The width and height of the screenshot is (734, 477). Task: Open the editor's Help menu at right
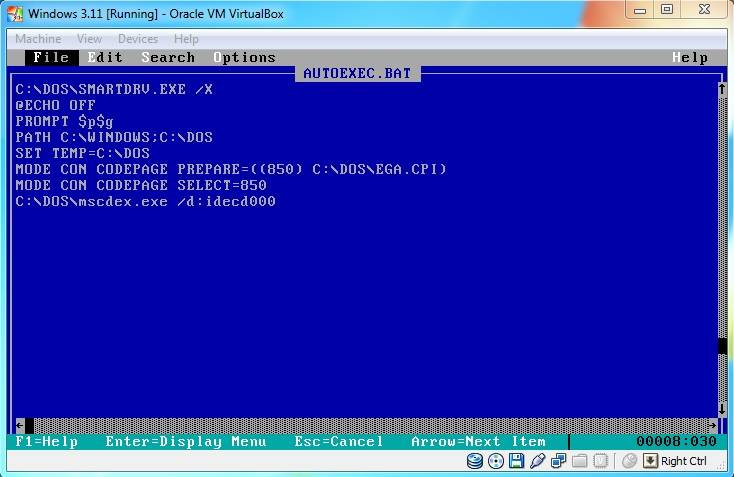click(690, 57)
